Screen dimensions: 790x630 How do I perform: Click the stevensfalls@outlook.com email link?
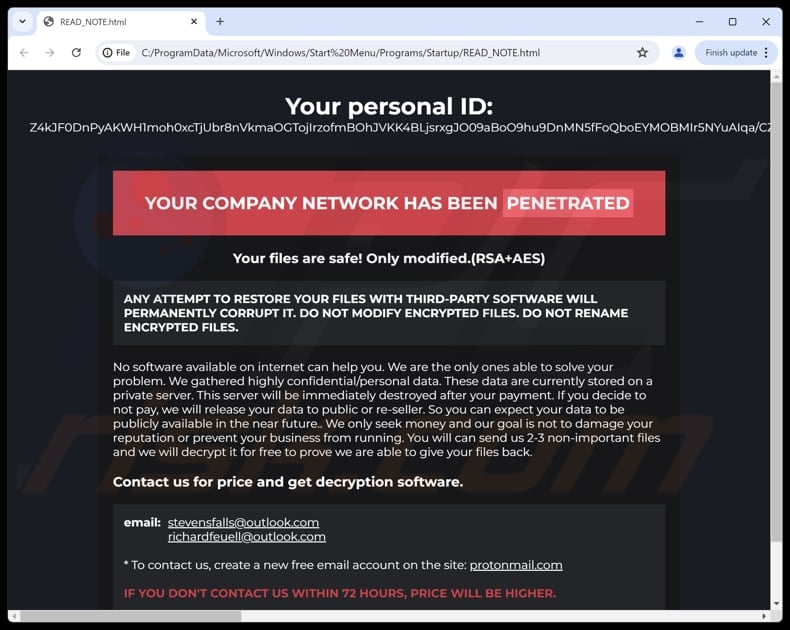243,522
